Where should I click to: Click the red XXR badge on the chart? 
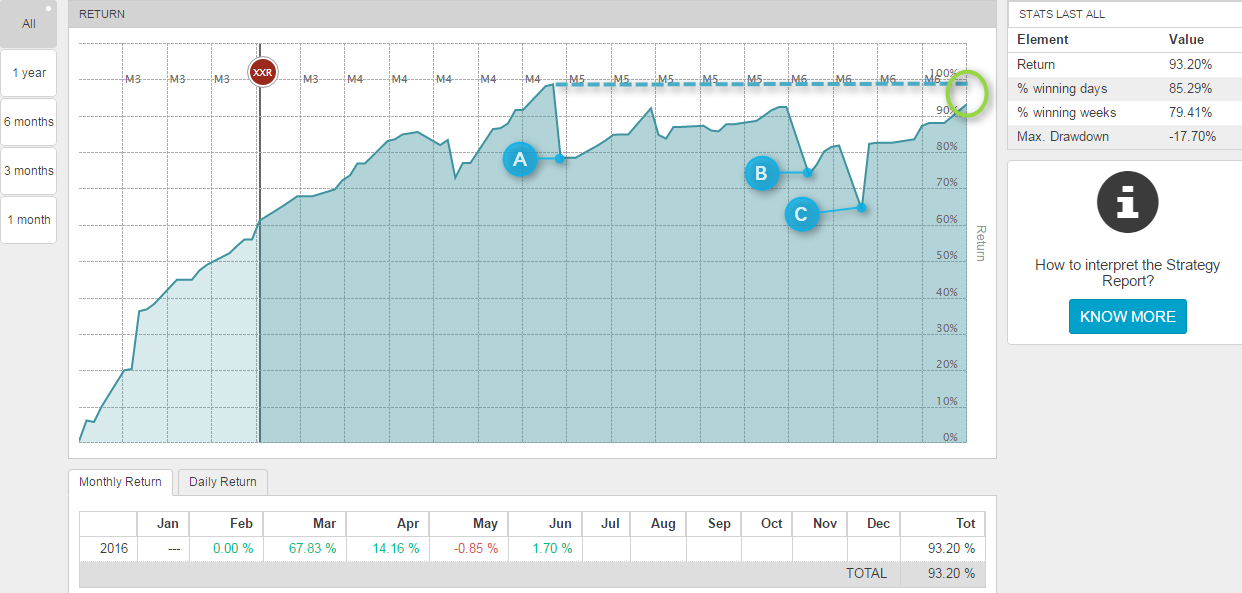pyautogui.click(x=263, y=72)
